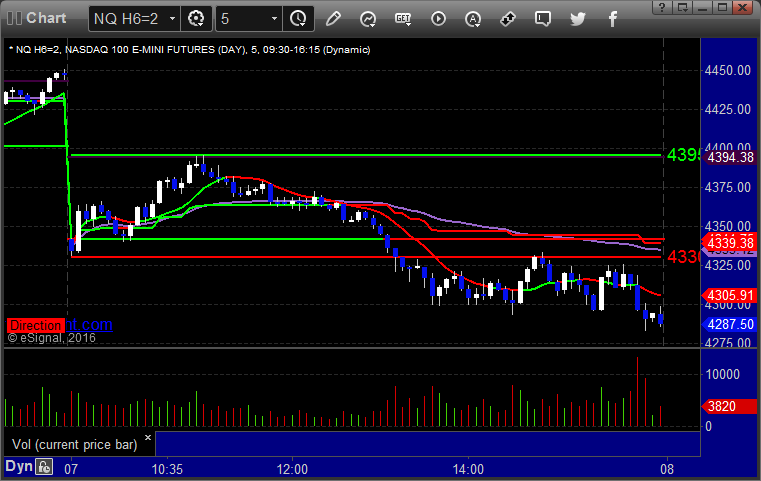The width and height of the screenshot is (761, 481).
Task: Open the chart settings gear menu
Action: (196, 19)
